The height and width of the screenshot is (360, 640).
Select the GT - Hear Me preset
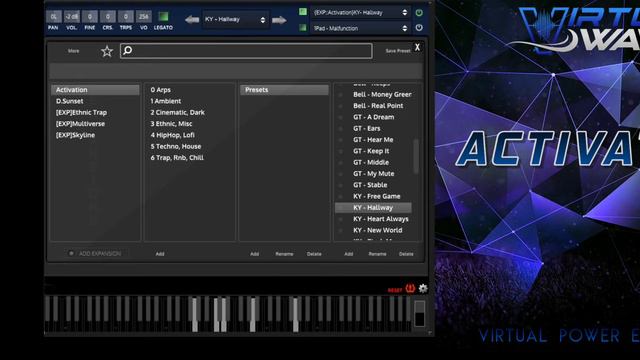click(x=373, y=140)
